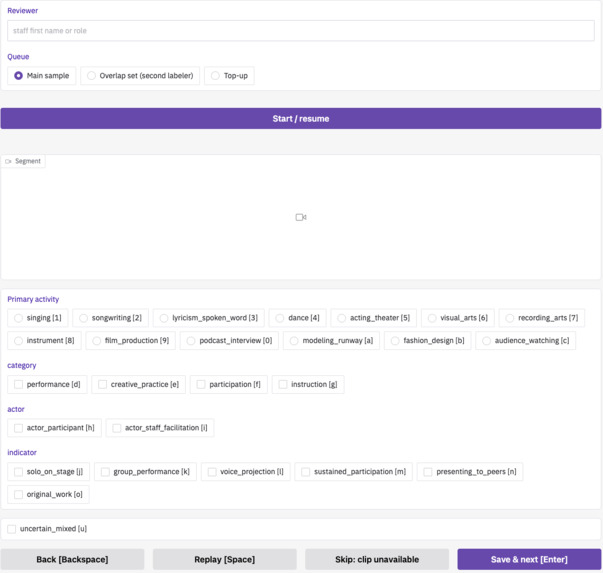Click the Reviewer name input field
The image size is (603, 573).
click(301, 31)
